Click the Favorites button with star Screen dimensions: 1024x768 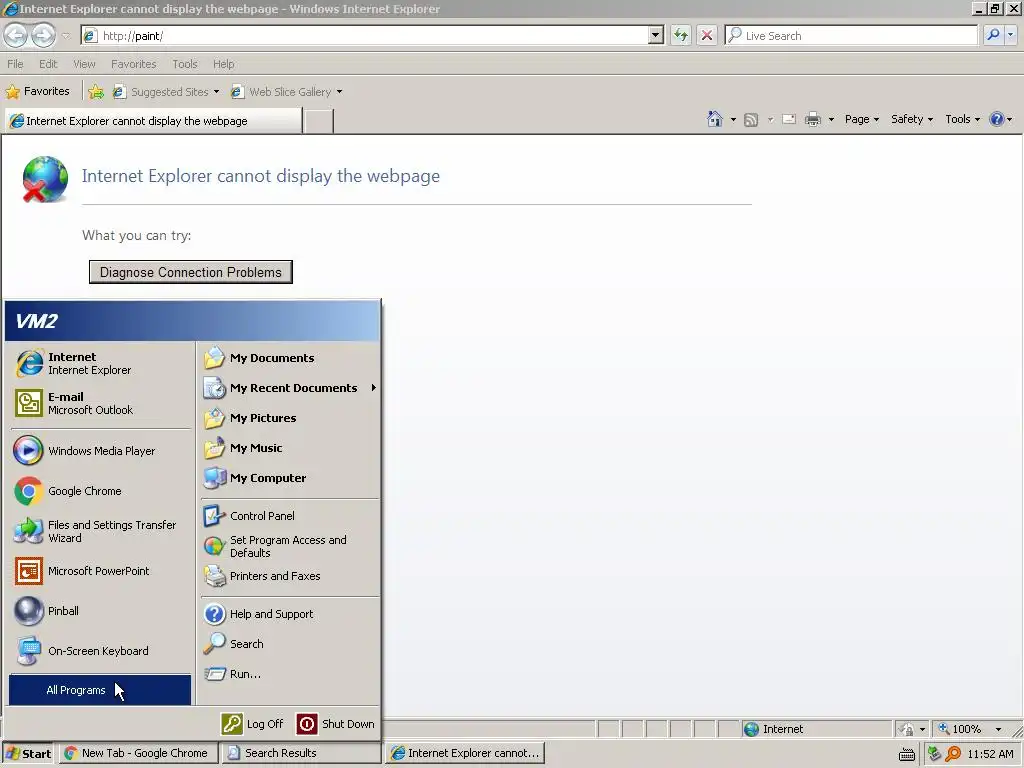point(38,91)
